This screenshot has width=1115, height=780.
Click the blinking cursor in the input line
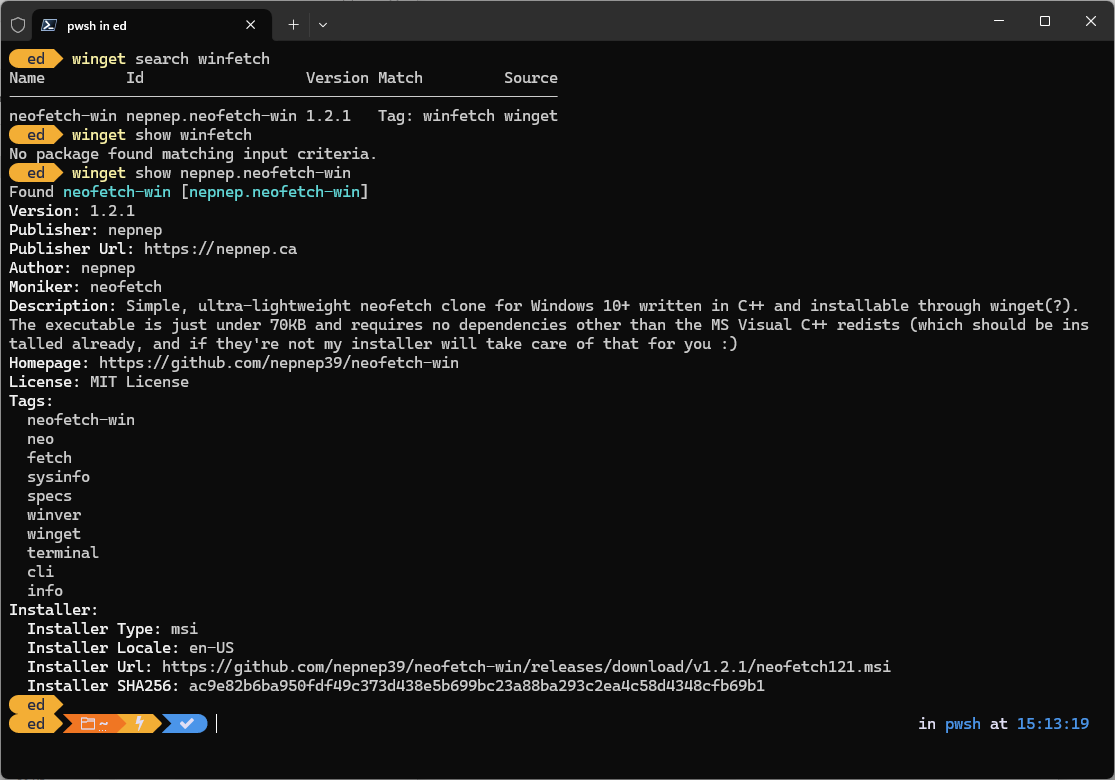216,723
